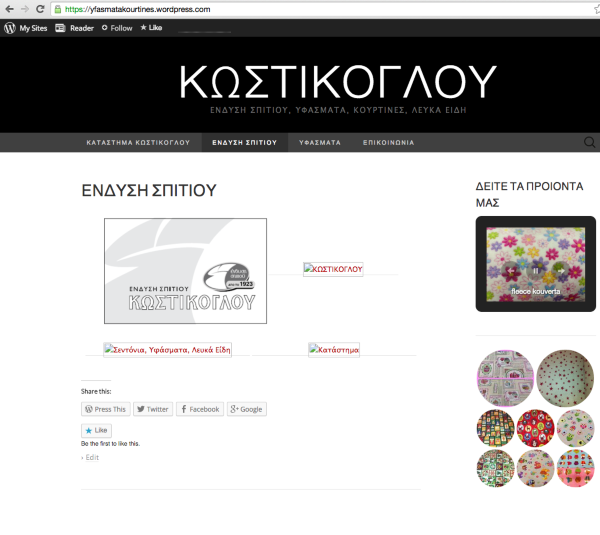This screenshot has height=535, width=600.
Task: Pause the fleece kouverta slideshow
Action: click(536, 271)
